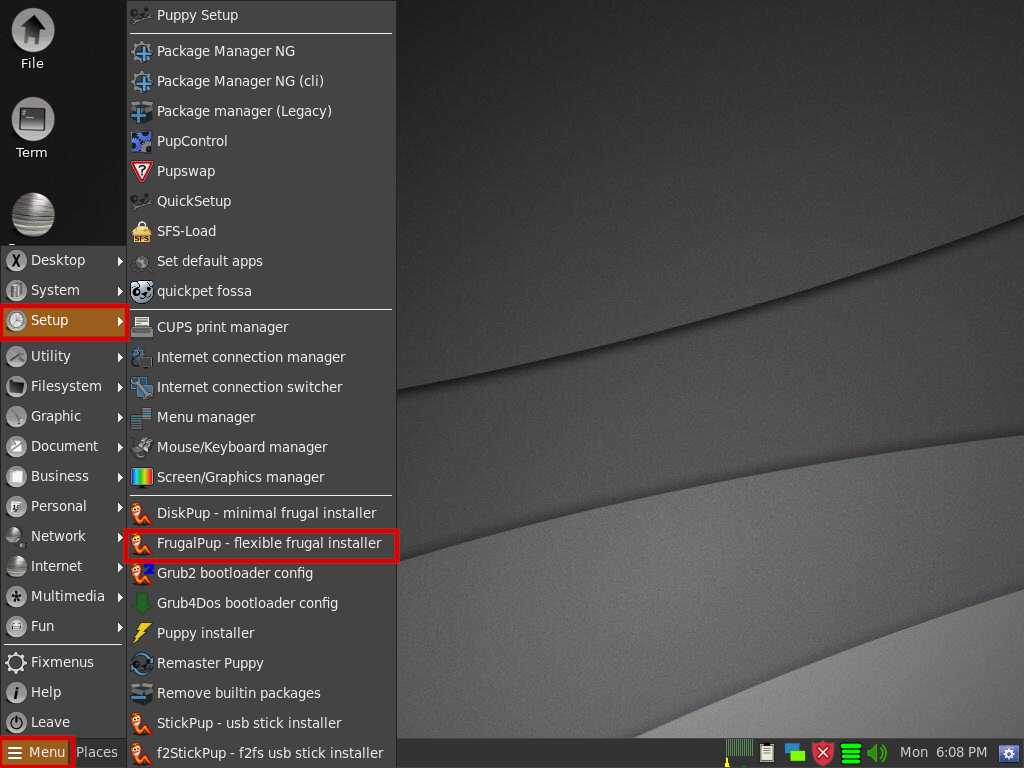Click the clipboard tray icon

tap(767, 753)
